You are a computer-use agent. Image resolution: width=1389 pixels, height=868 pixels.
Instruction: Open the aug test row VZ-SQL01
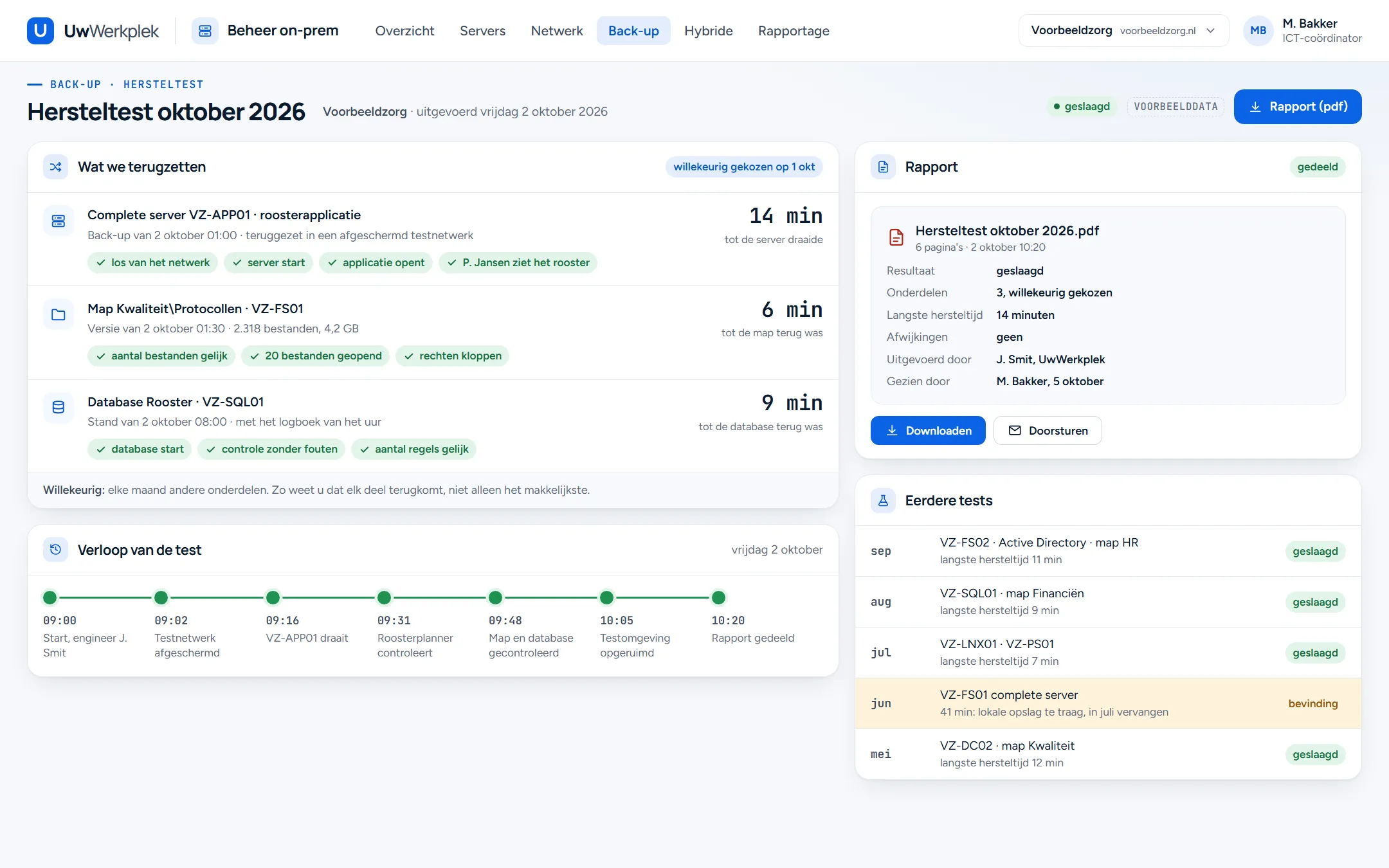click(1108, 602)
